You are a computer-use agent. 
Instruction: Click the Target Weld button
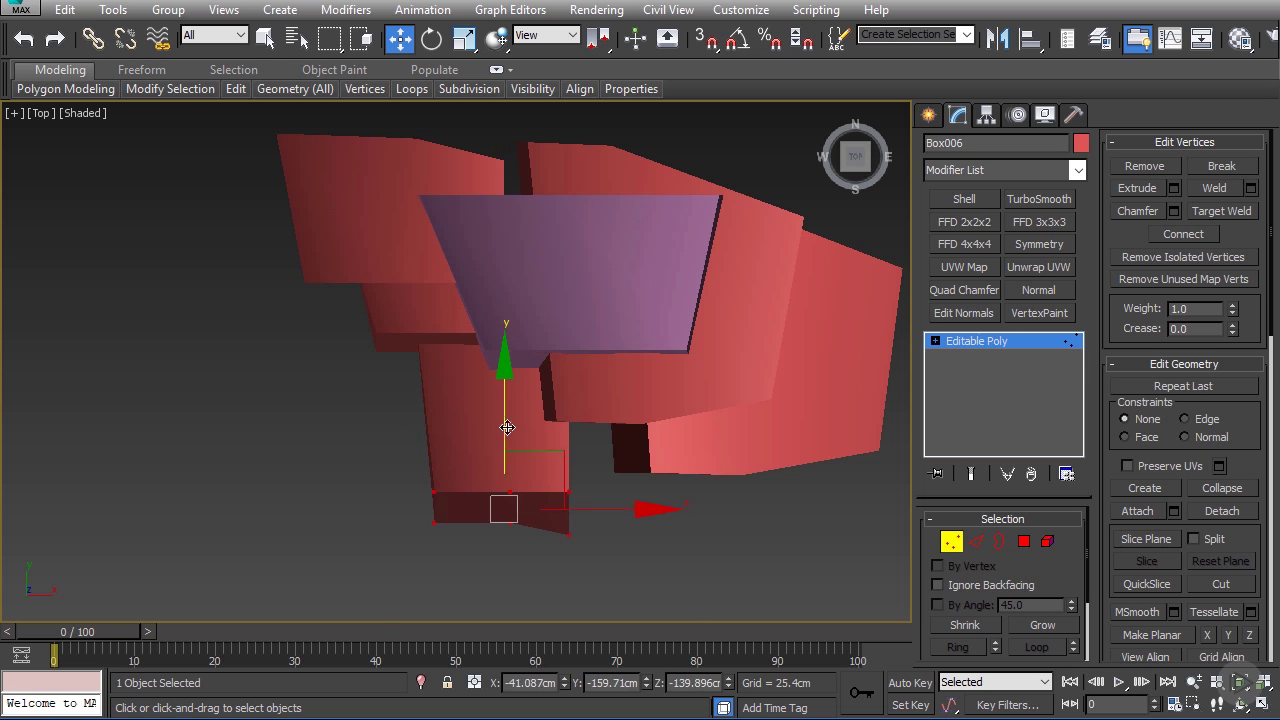pyautogui.click(x=1221, y=211)
